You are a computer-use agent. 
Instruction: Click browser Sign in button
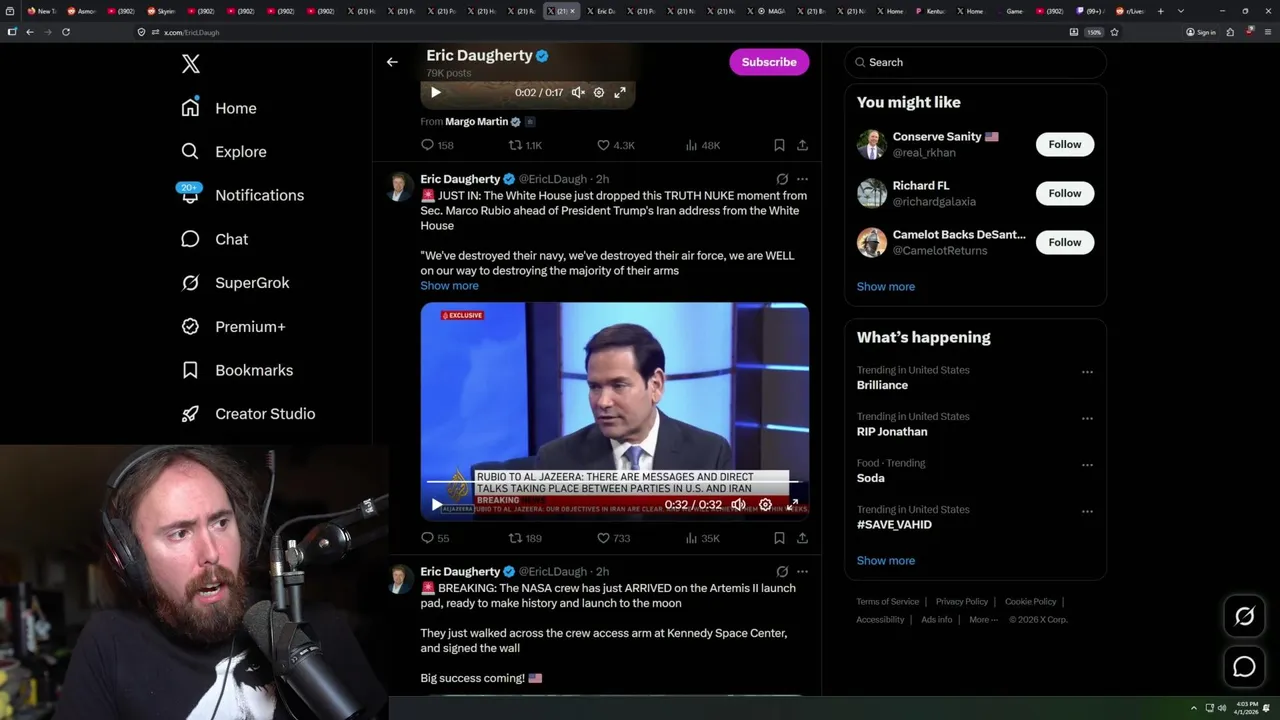pyautogui.click(x=1201, y=32)
